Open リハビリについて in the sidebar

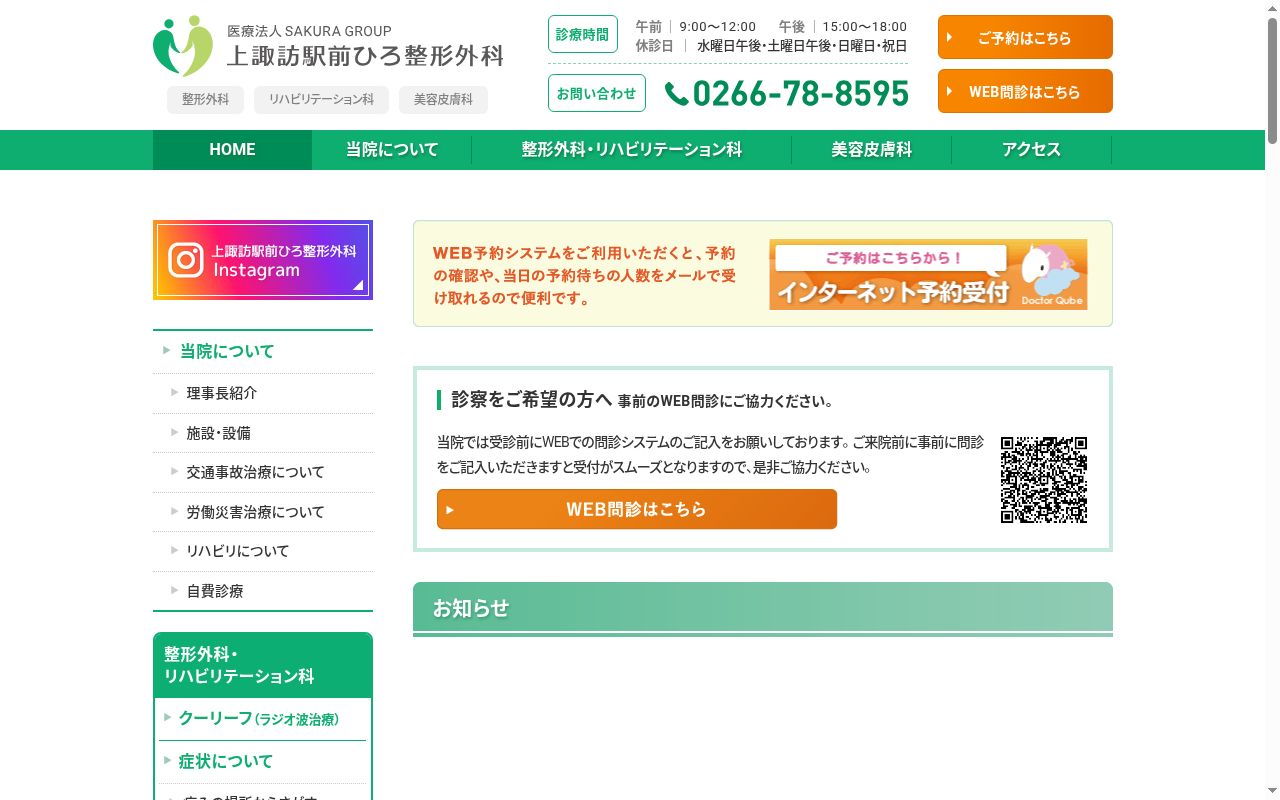tap(263, 551)
